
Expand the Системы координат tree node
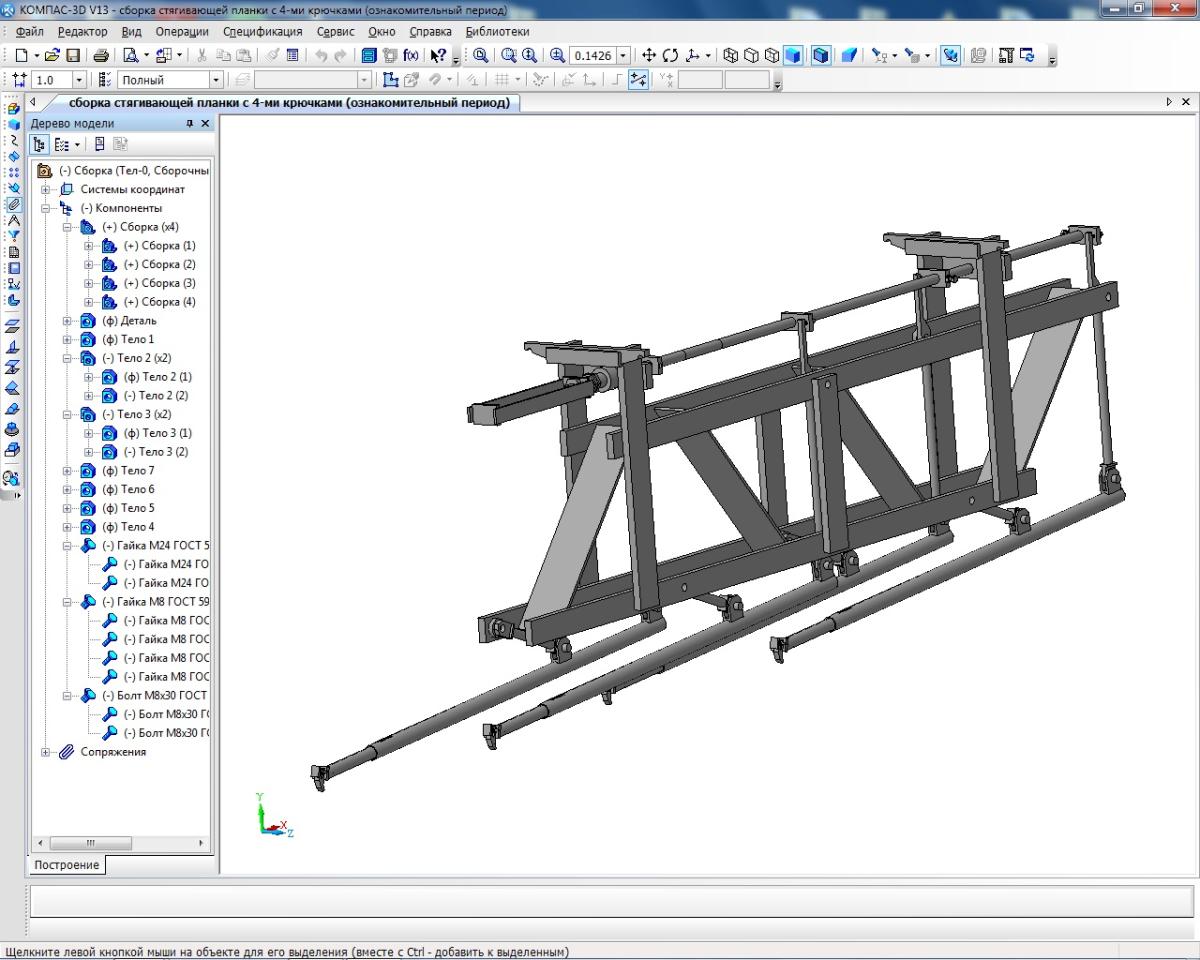coord(46,190)
